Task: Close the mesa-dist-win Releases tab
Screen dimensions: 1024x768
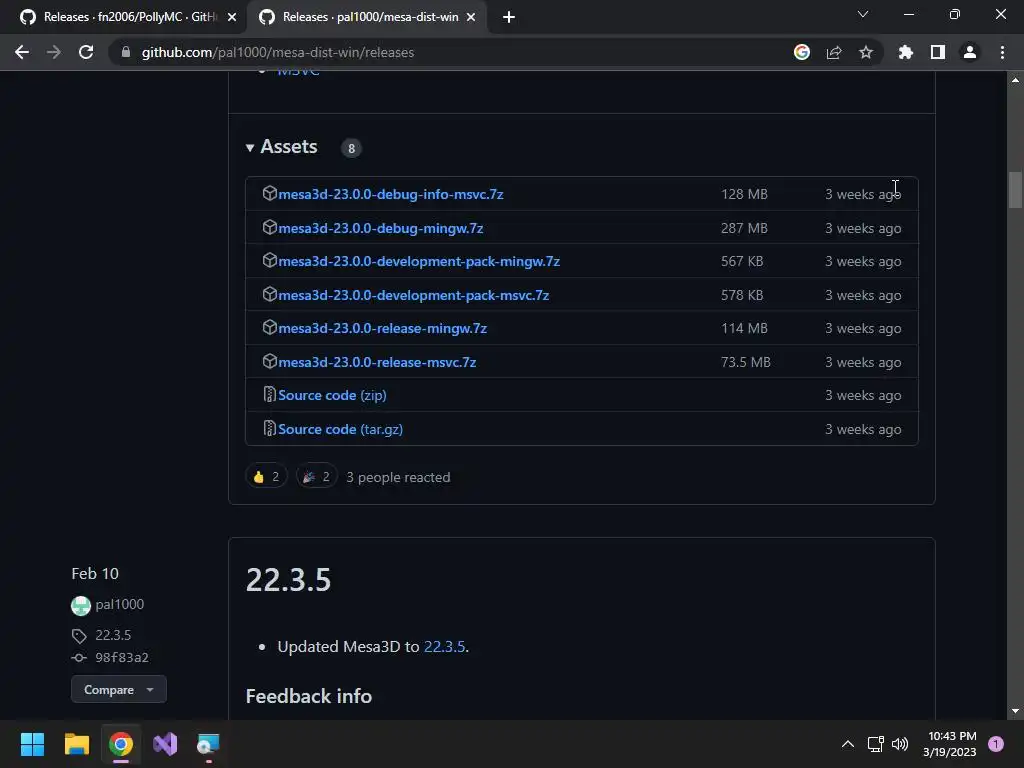Action: [x=471, y=17]
